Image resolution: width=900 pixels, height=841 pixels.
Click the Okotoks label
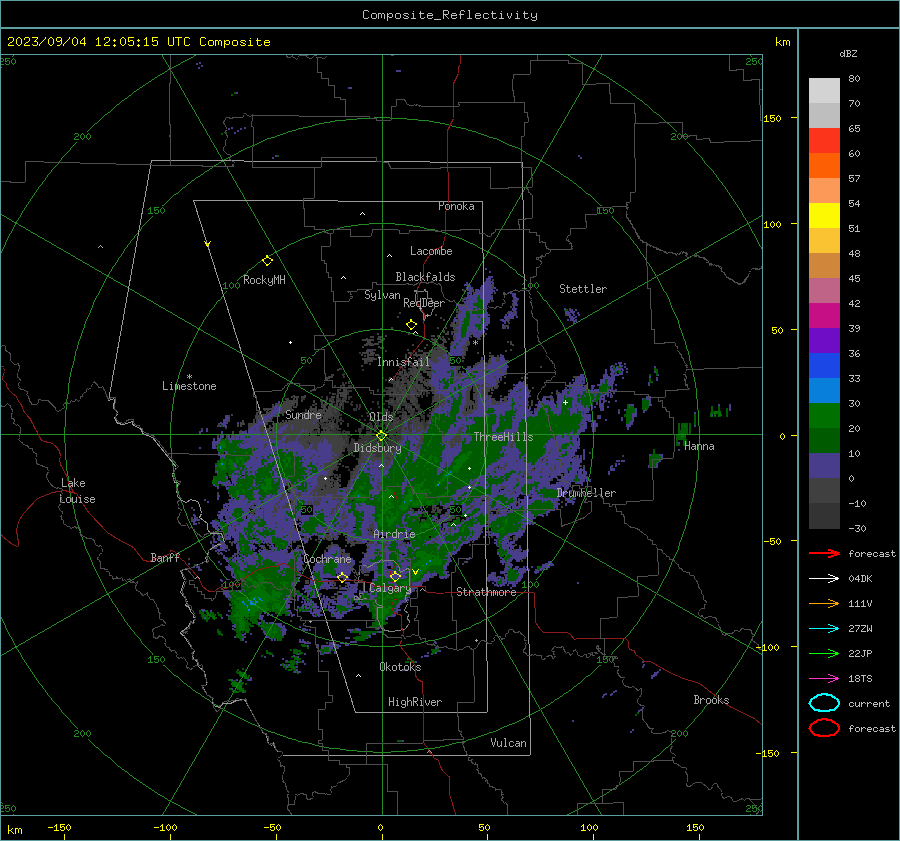(400, 667)
